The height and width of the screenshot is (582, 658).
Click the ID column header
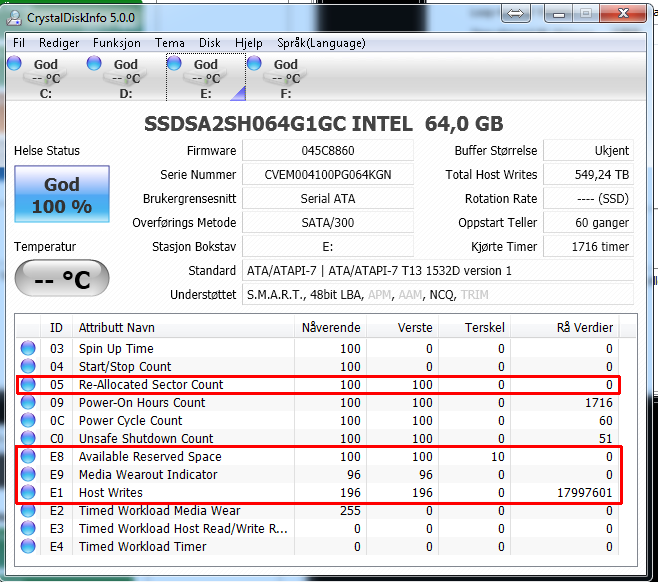(56, 327)
